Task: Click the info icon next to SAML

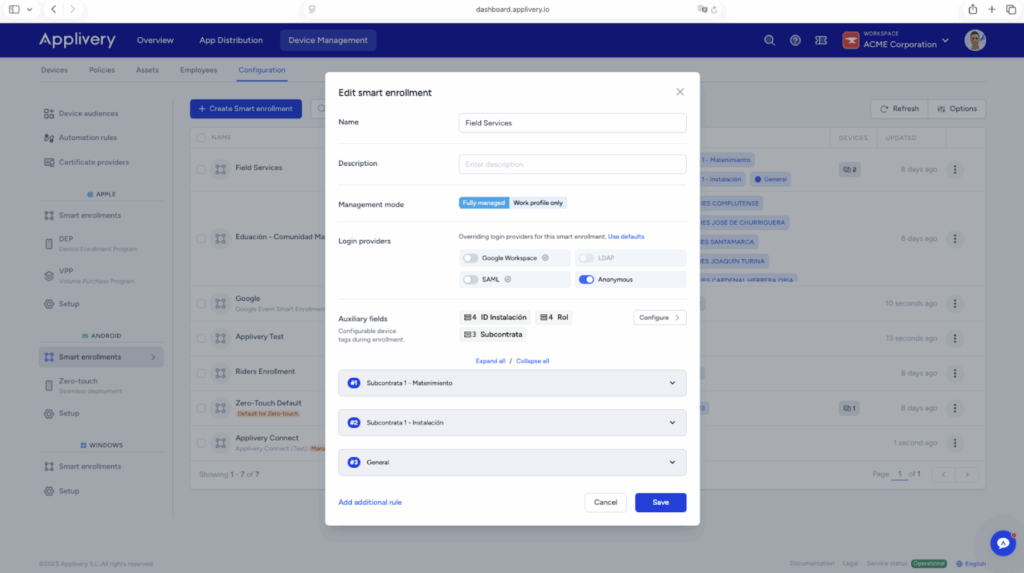Action: pos(507,280)
